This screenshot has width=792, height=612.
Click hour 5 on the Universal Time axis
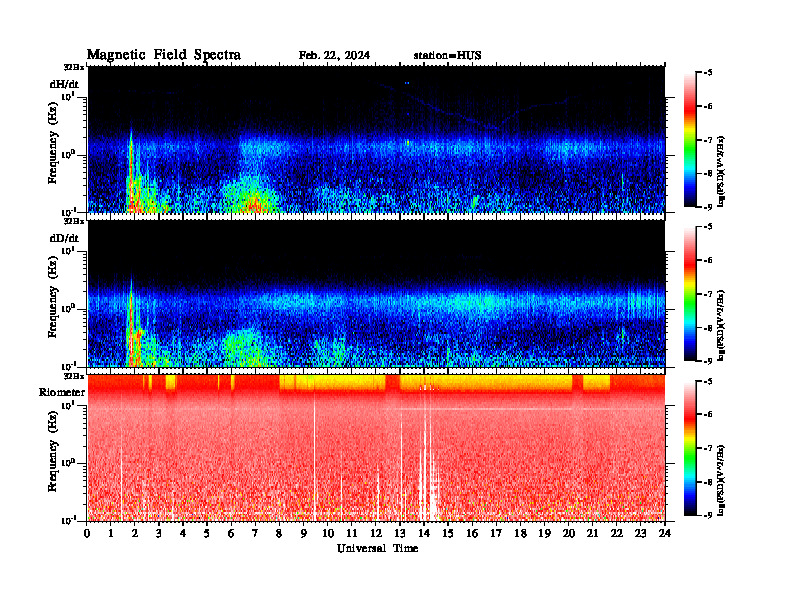[x=207, y=534]
